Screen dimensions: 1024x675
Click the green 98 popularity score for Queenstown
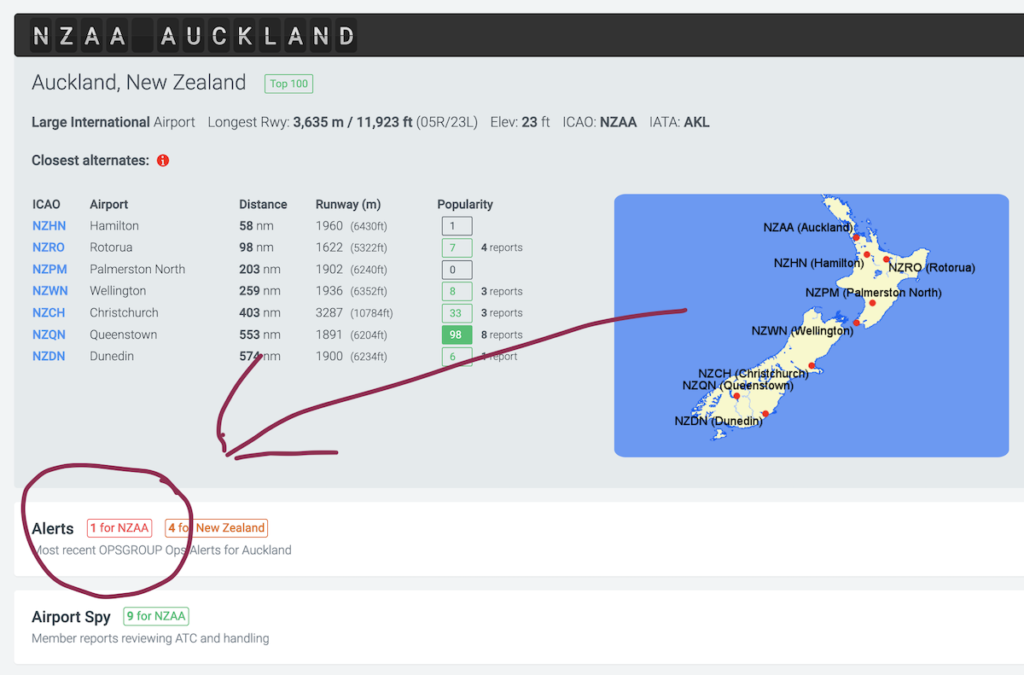457,335
